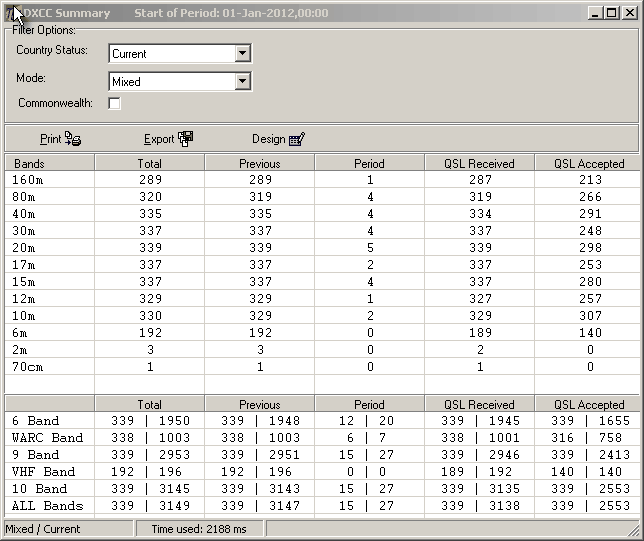Click the window resize grip corner
The height and width of the screenshot is (541, 644).
pyautogui.click(x=633, y=530)
